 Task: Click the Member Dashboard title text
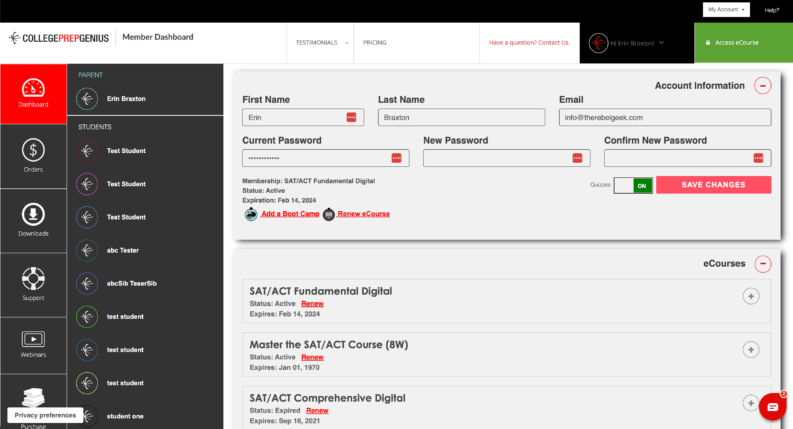pos(158,37)
